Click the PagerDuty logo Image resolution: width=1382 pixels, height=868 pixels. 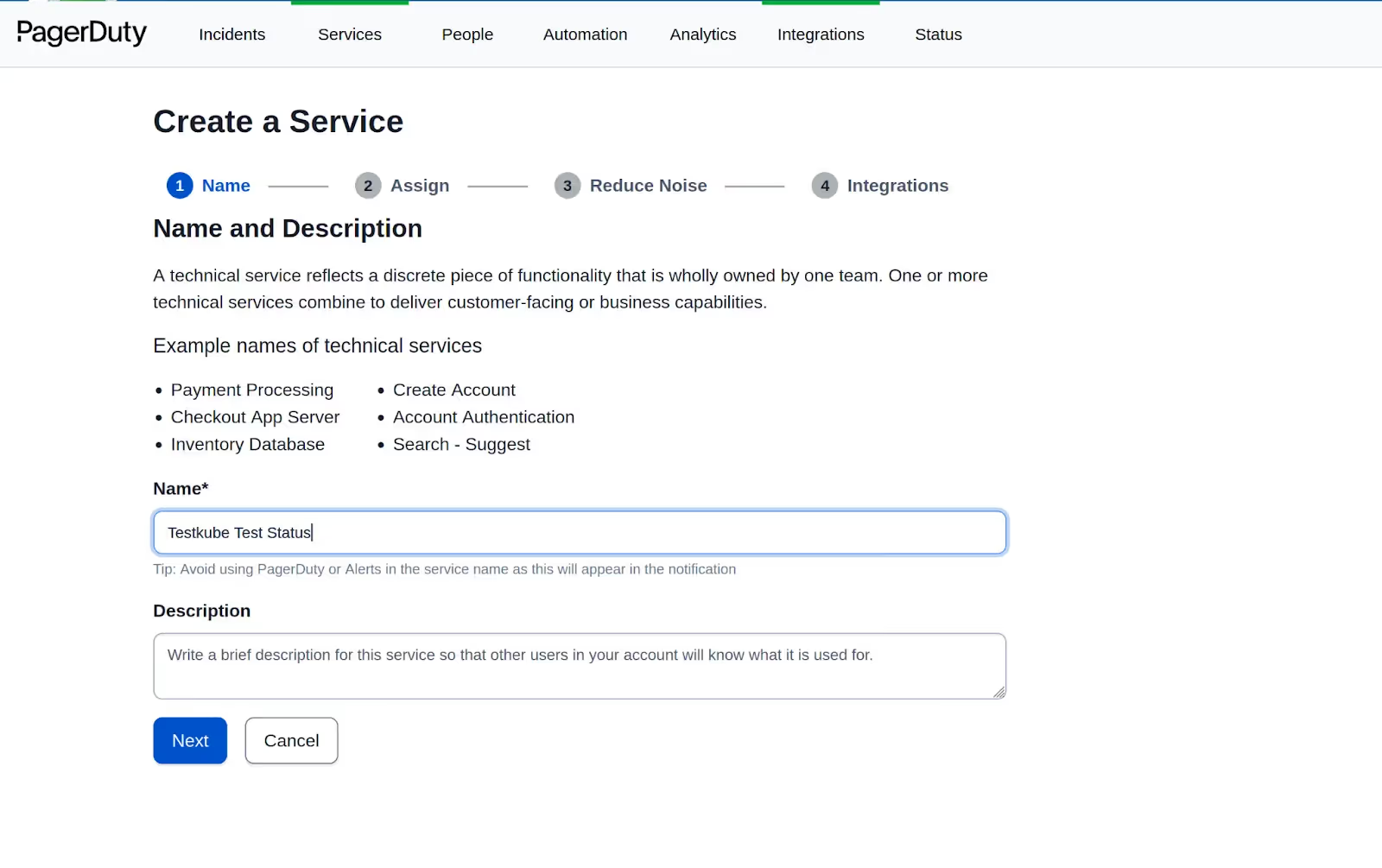coord(81,33)
